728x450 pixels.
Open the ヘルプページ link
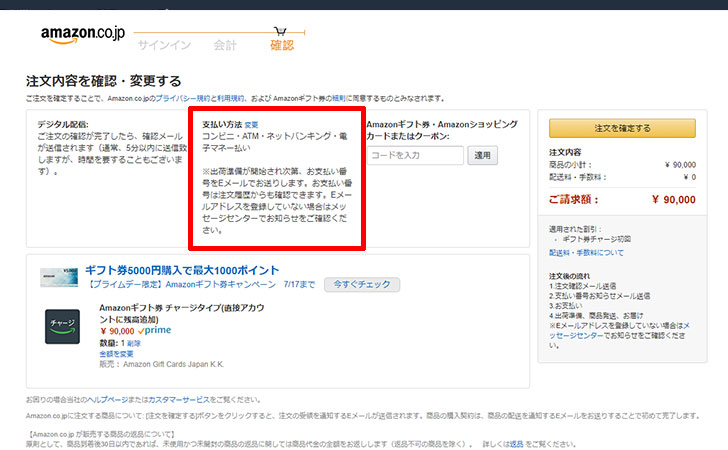(x=107, y=400)
